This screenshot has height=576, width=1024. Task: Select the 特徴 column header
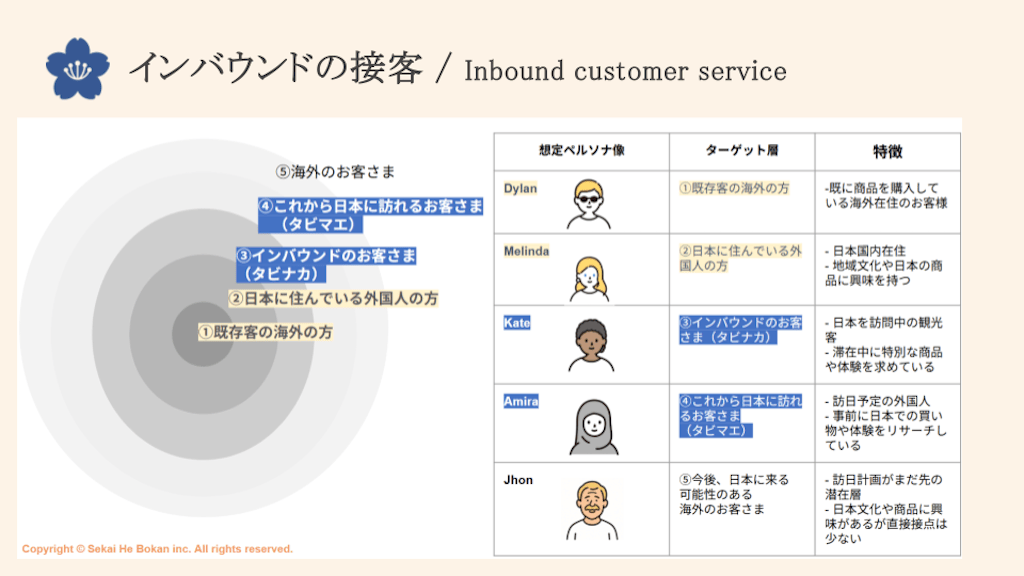pos(889,151)
